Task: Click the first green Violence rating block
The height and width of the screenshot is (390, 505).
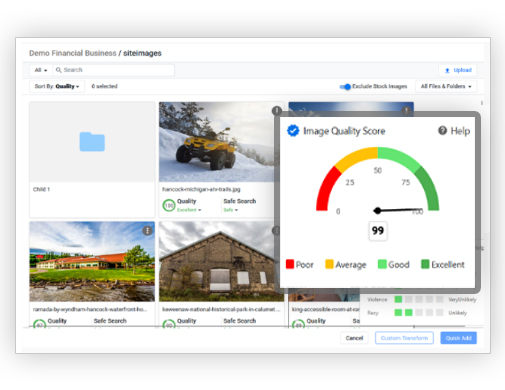Action: click(398, 299)
